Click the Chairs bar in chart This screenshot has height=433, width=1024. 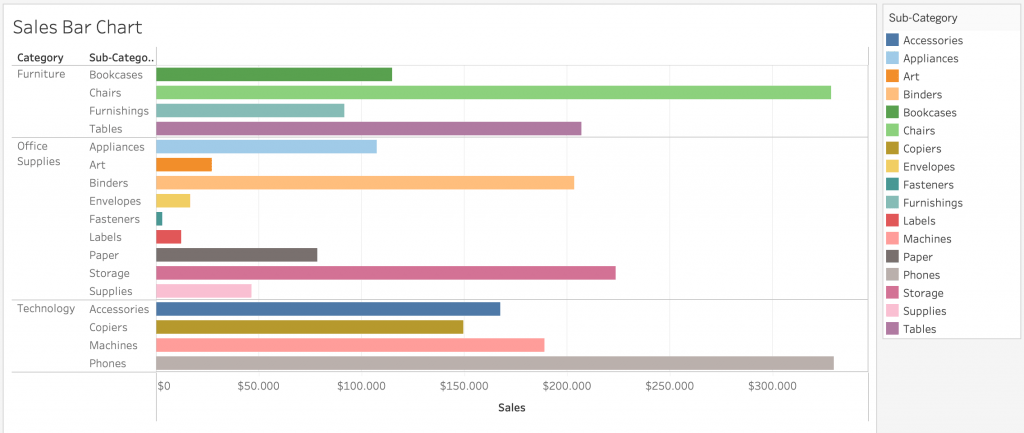[x=493, y=92]
